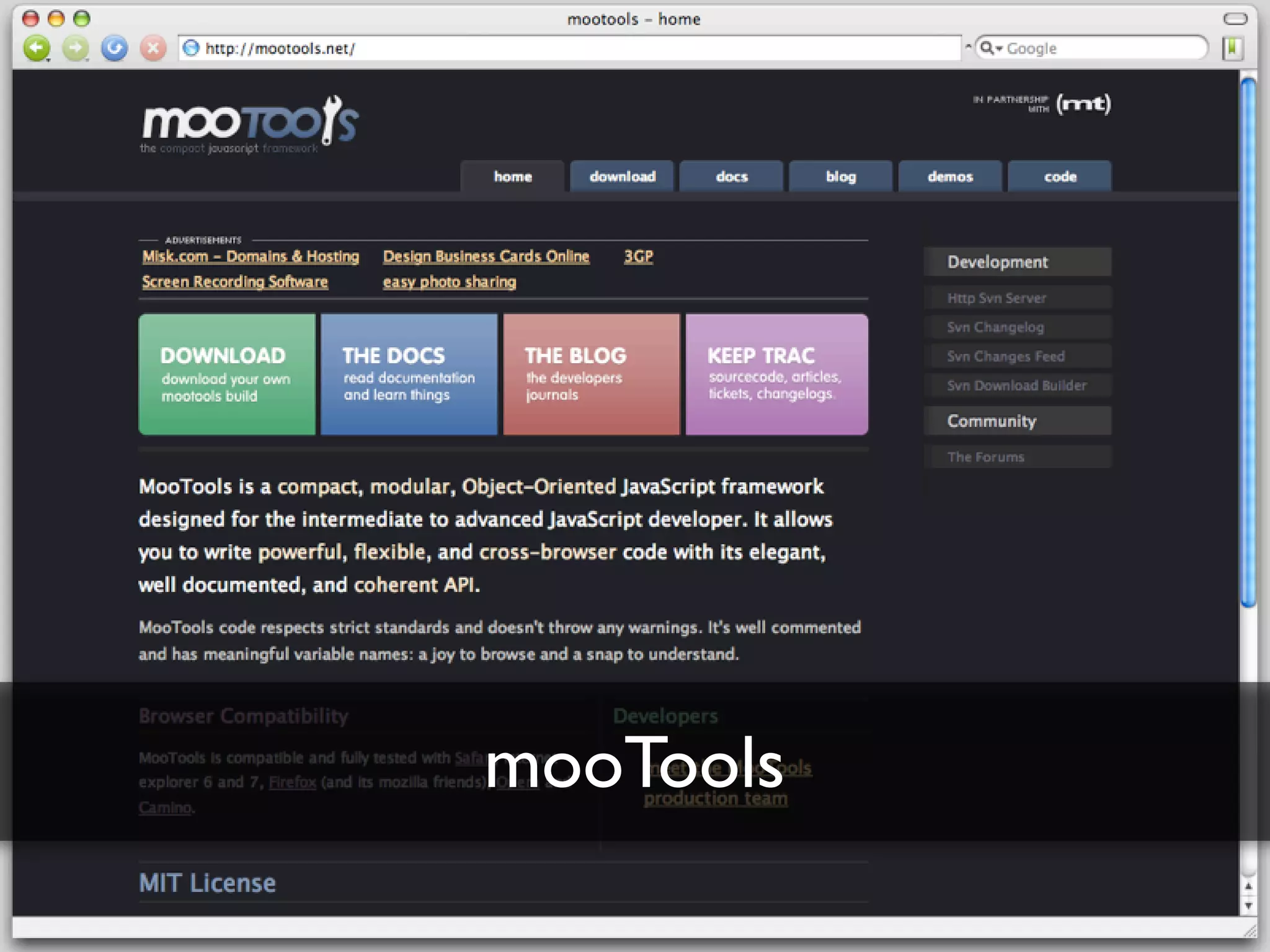The image size is (1270, 952).
Task: Select the home tab
Action: coord(512,177)
